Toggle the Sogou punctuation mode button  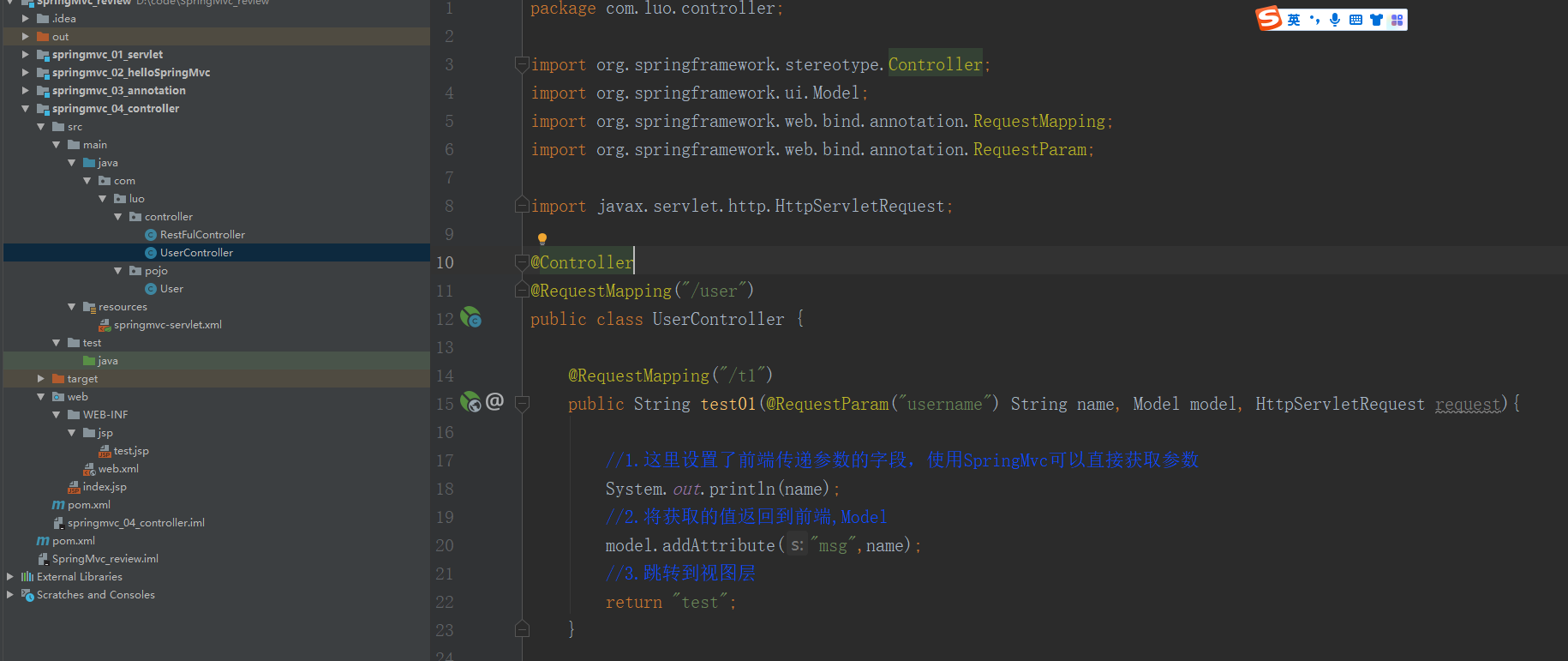tap(1314, 20)
